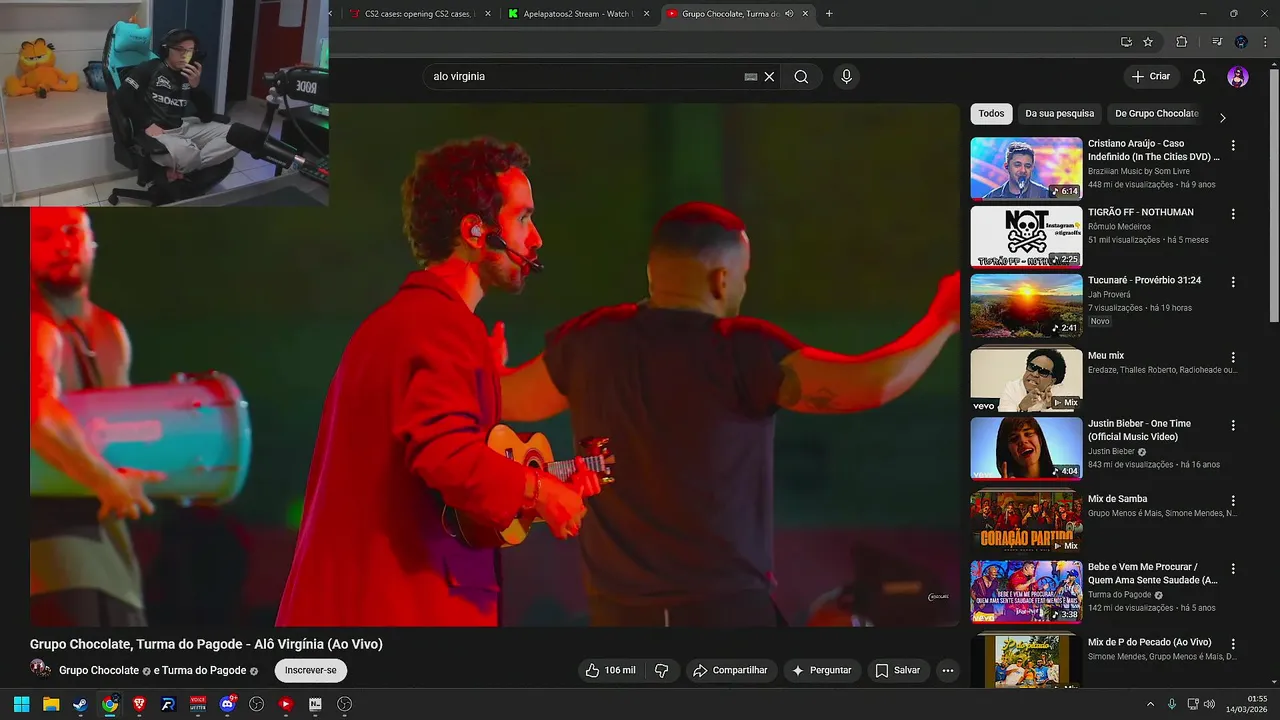This screenshot has width=1280, height=720.
Task: Close the Apelapatoos2 Stream tab
Action: point(647,14)
